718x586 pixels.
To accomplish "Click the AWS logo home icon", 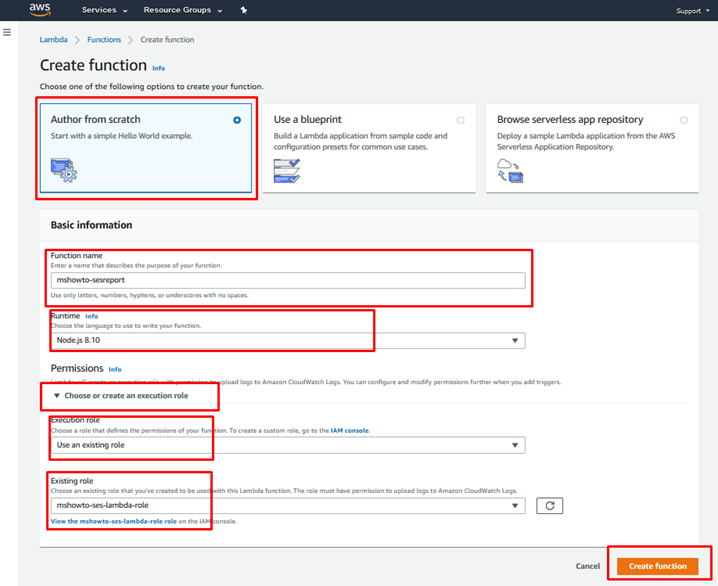I will pyautogui.click(x=40, y=10).
